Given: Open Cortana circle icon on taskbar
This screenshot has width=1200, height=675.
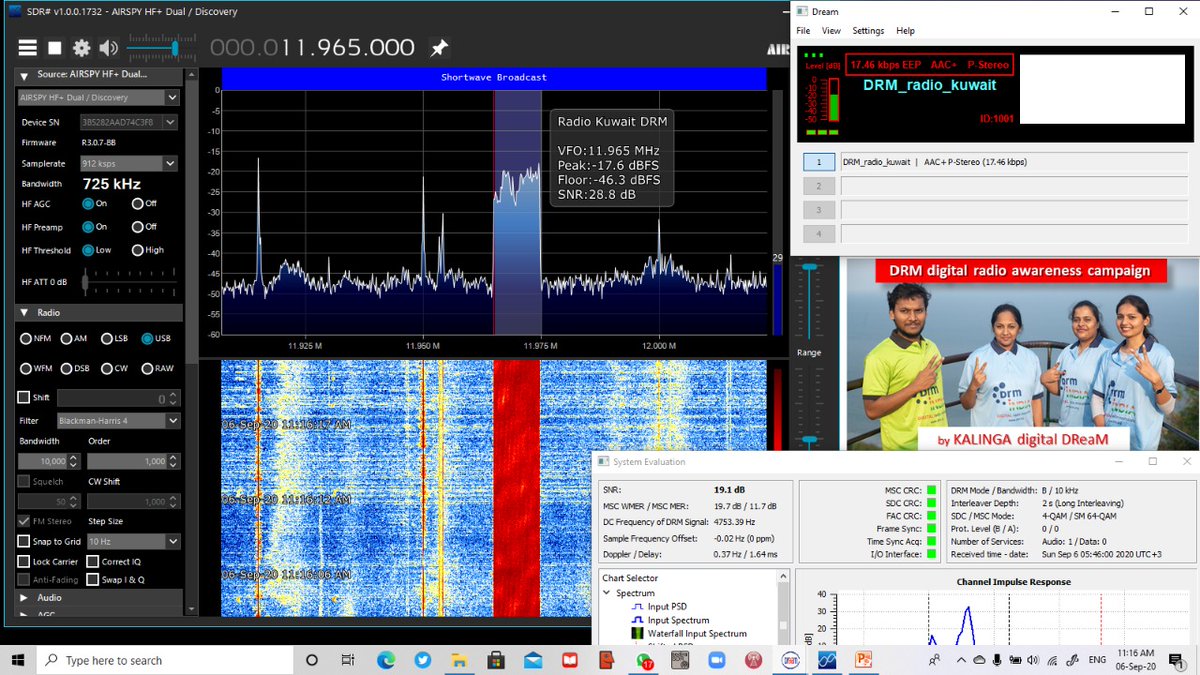Looking at the screenshot, I should tap(312, 660).
